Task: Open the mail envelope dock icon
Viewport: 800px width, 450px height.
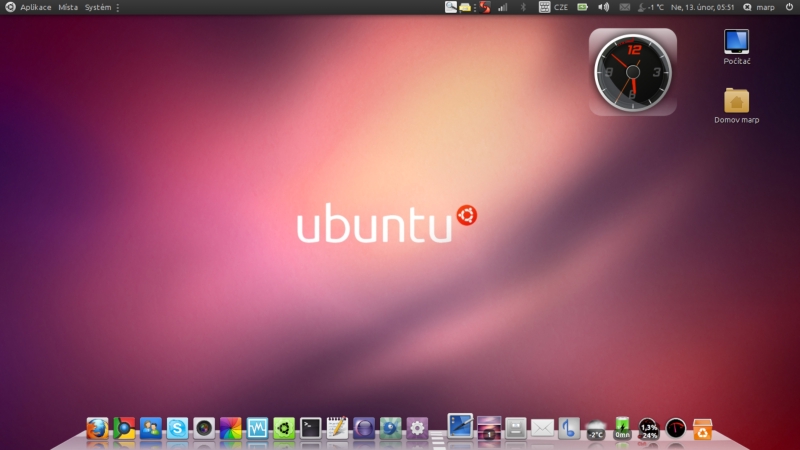Action: coord(542,428)
